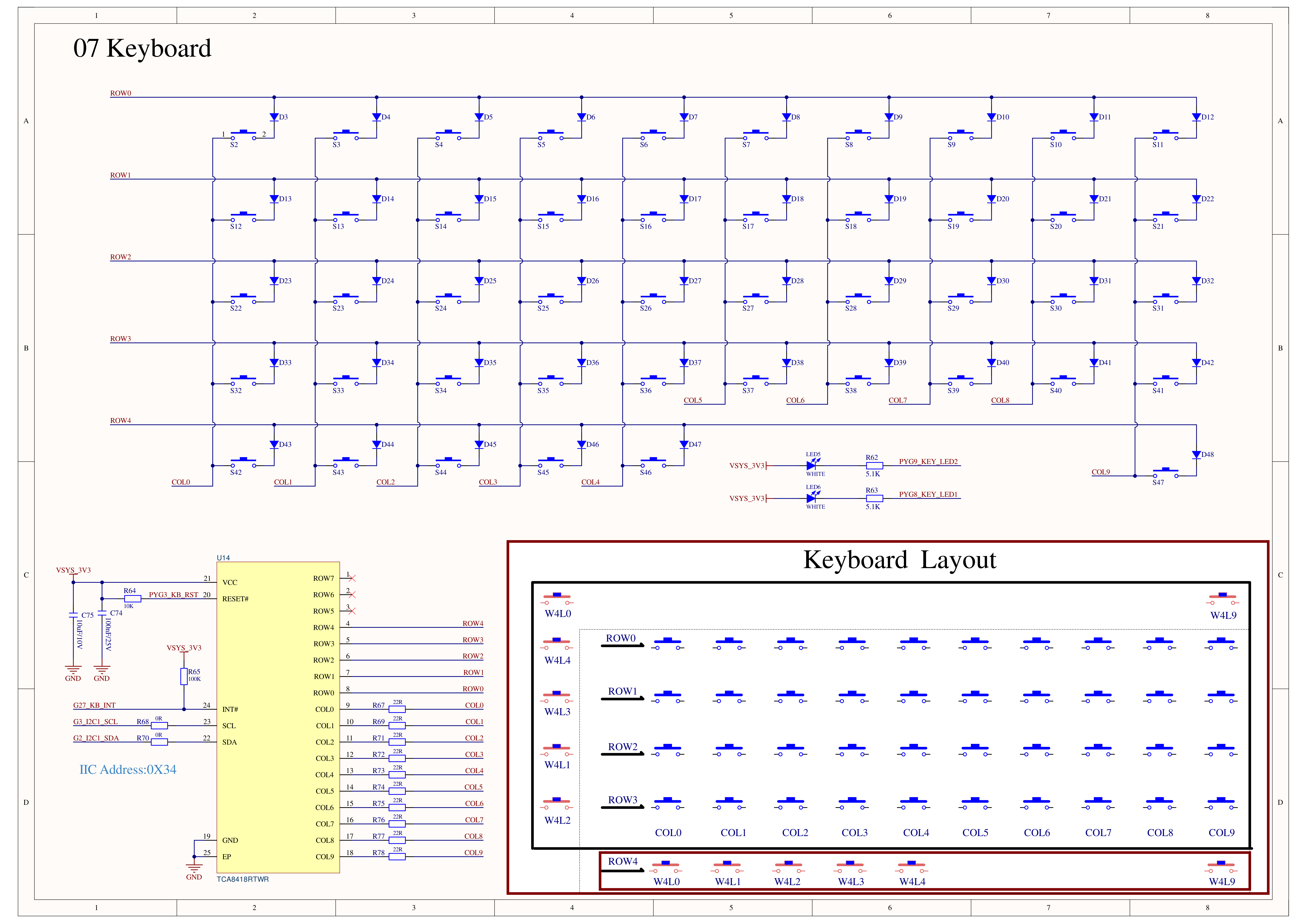Click the "RESET#" pin name on U14

235,599
